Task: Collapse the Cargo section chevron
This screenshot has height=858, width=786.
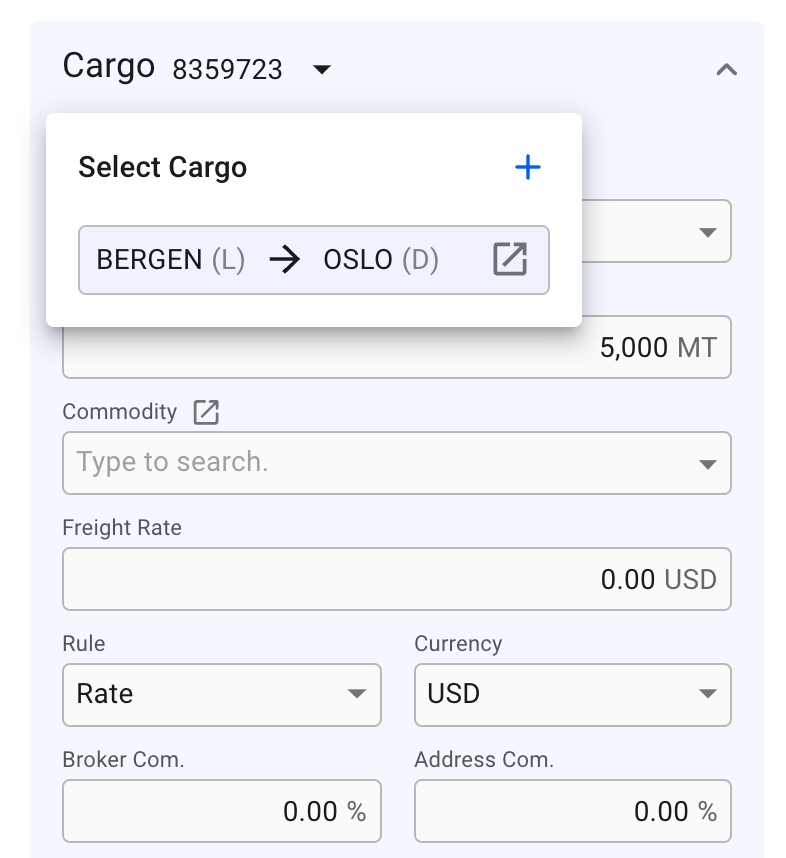Action: point(727,70)
